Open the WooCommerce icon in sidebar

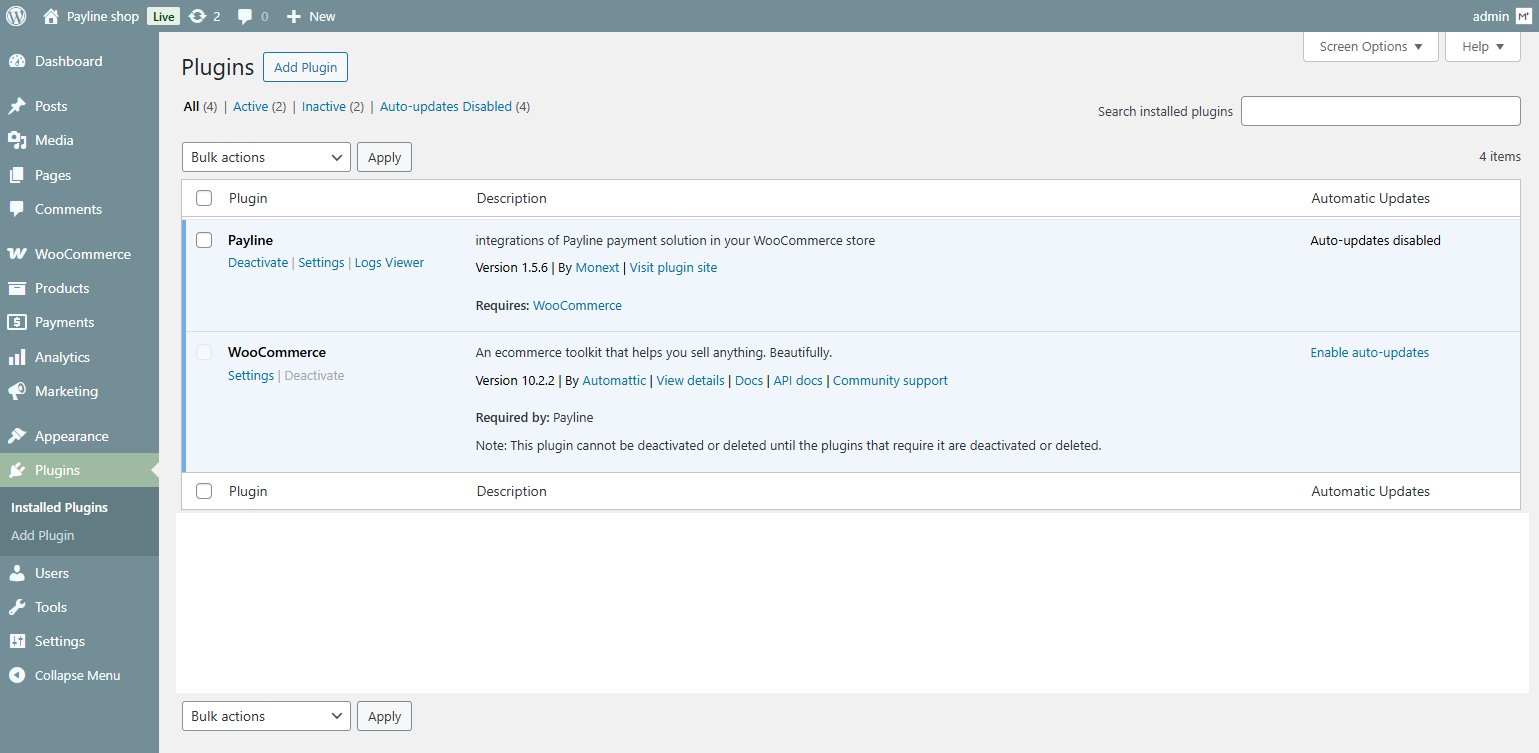17,254
